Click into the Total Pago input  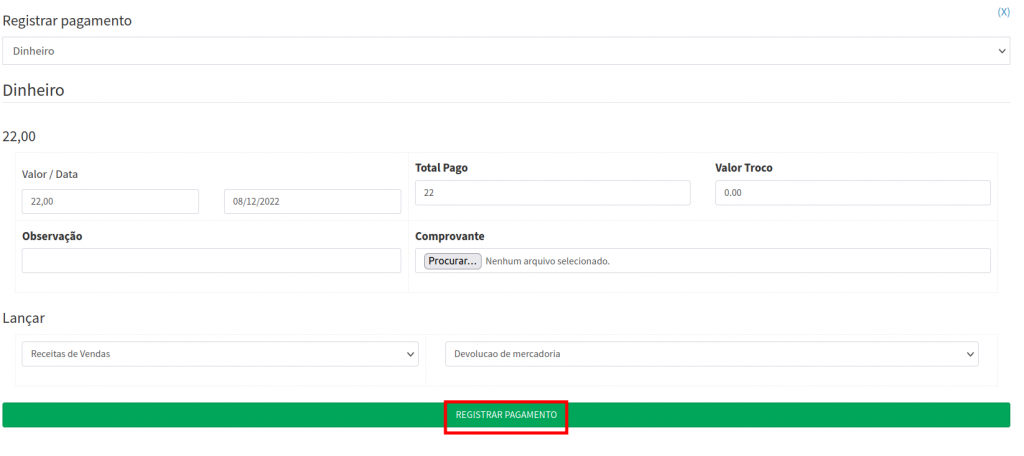(x=552, y=193)
